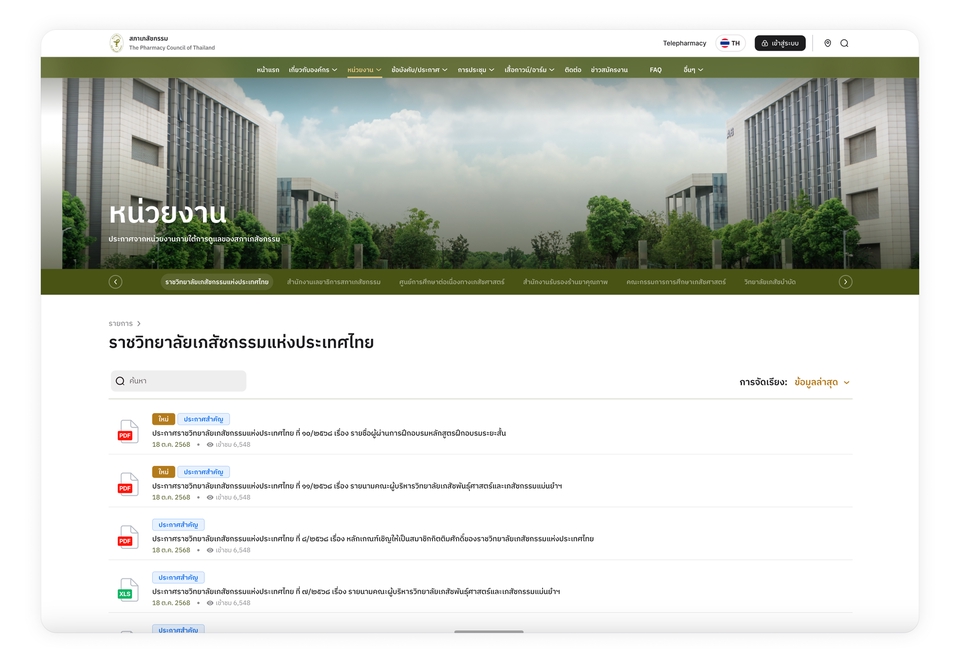Open the PDF icon of the first announcement
This screenshot has height=662, width=960.
[x=126, y=432]
